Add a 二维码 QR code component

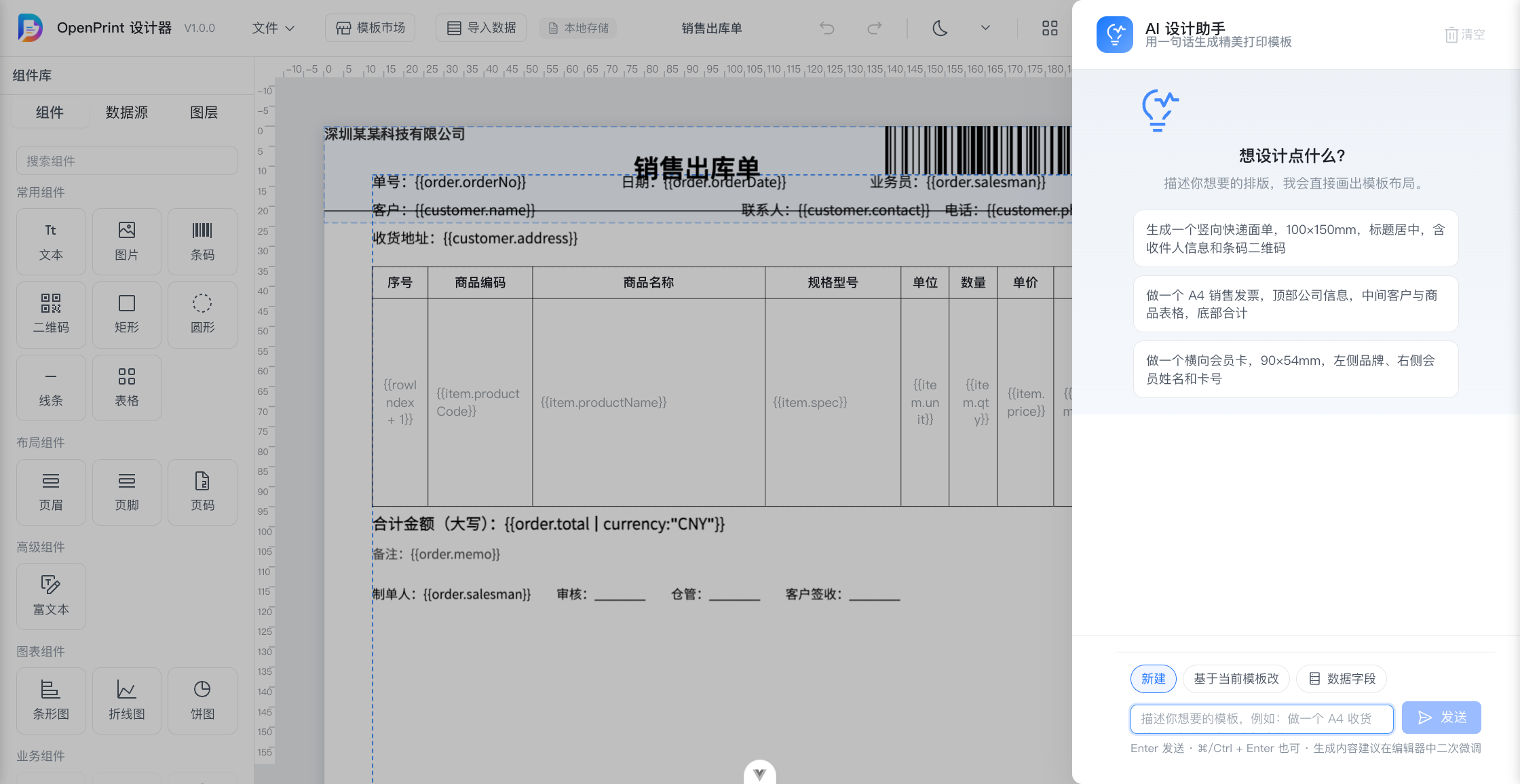pos(51,315)
